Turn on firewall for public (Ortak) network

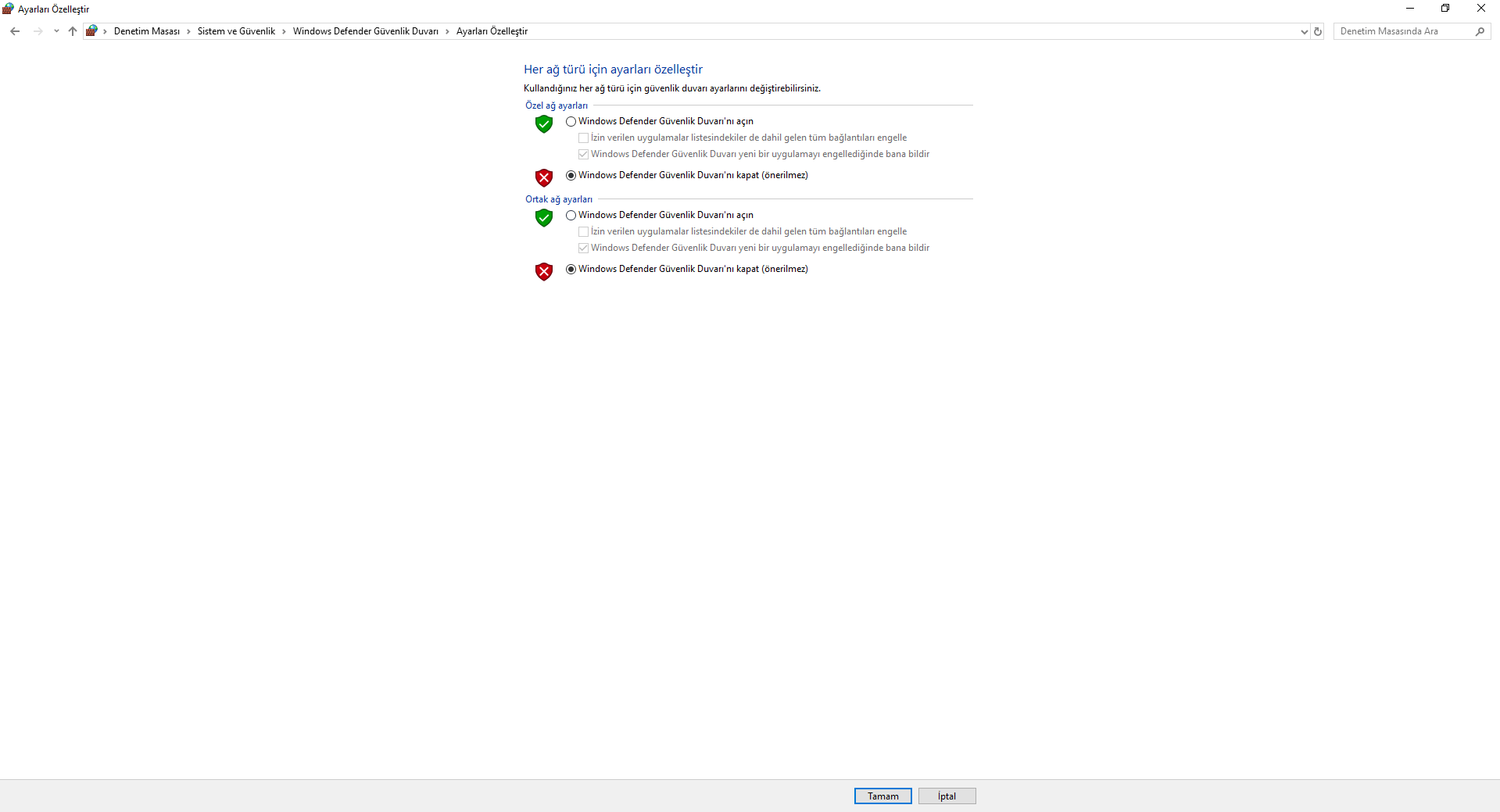[x=571, y=216]
